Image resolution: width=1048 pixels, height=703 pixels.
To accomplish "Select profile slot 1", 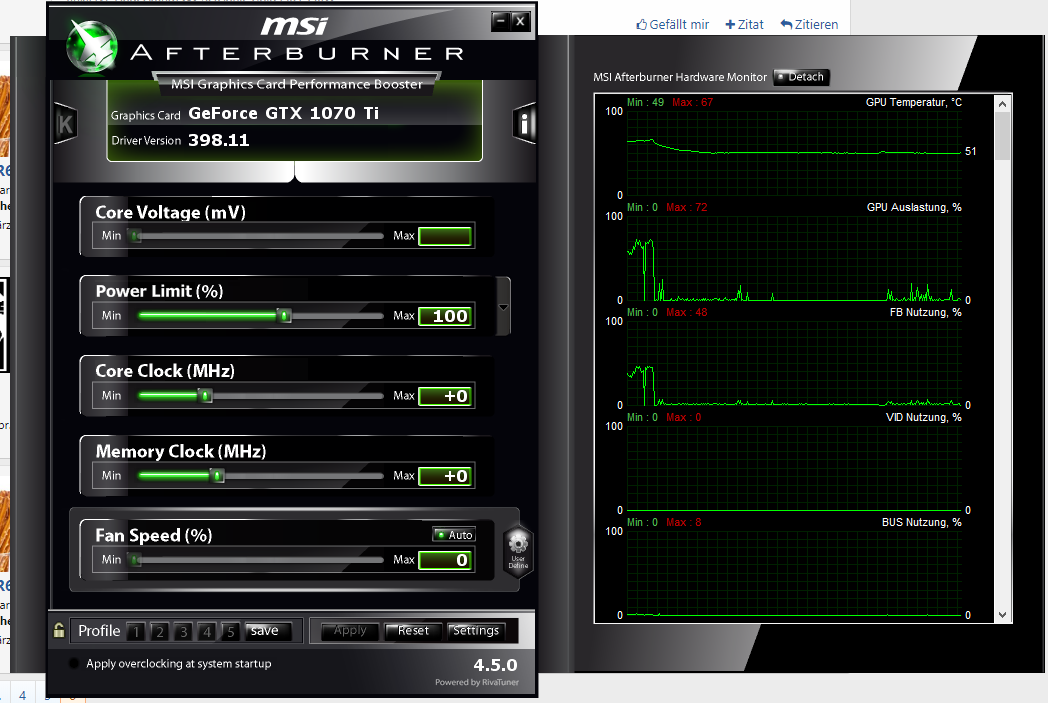I will (136, 631).
